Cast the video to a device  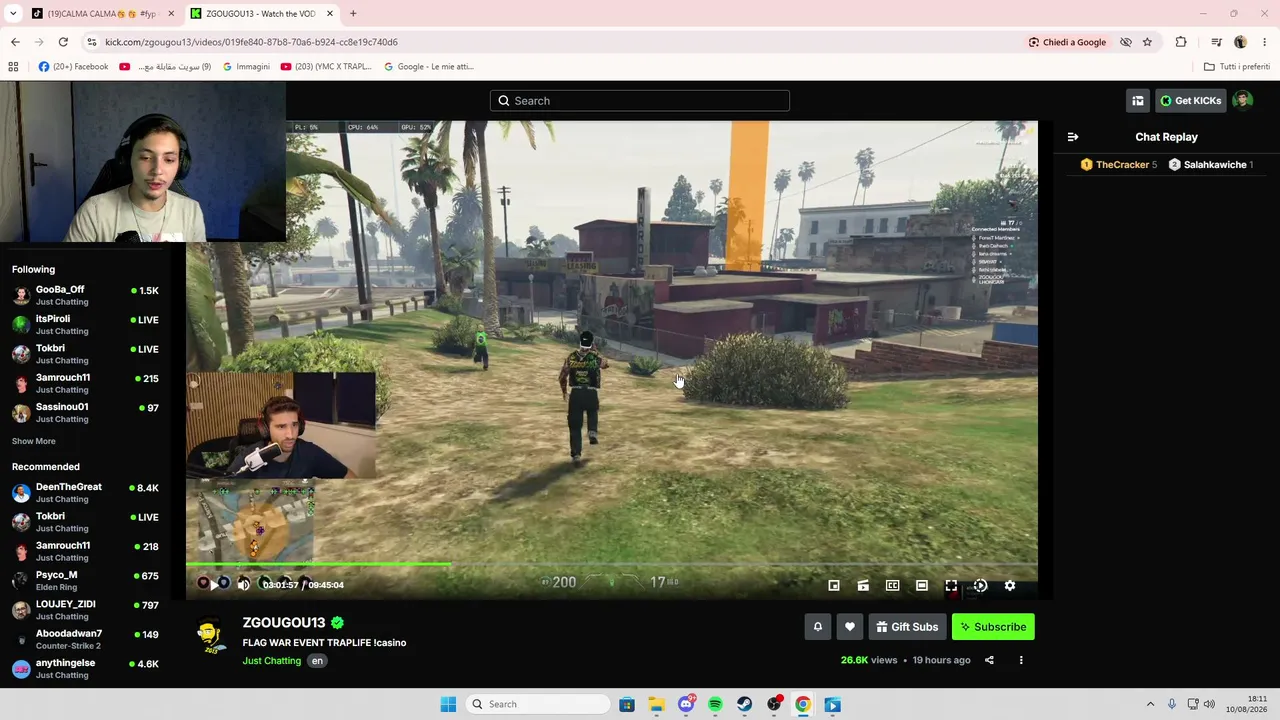(863, 586)
